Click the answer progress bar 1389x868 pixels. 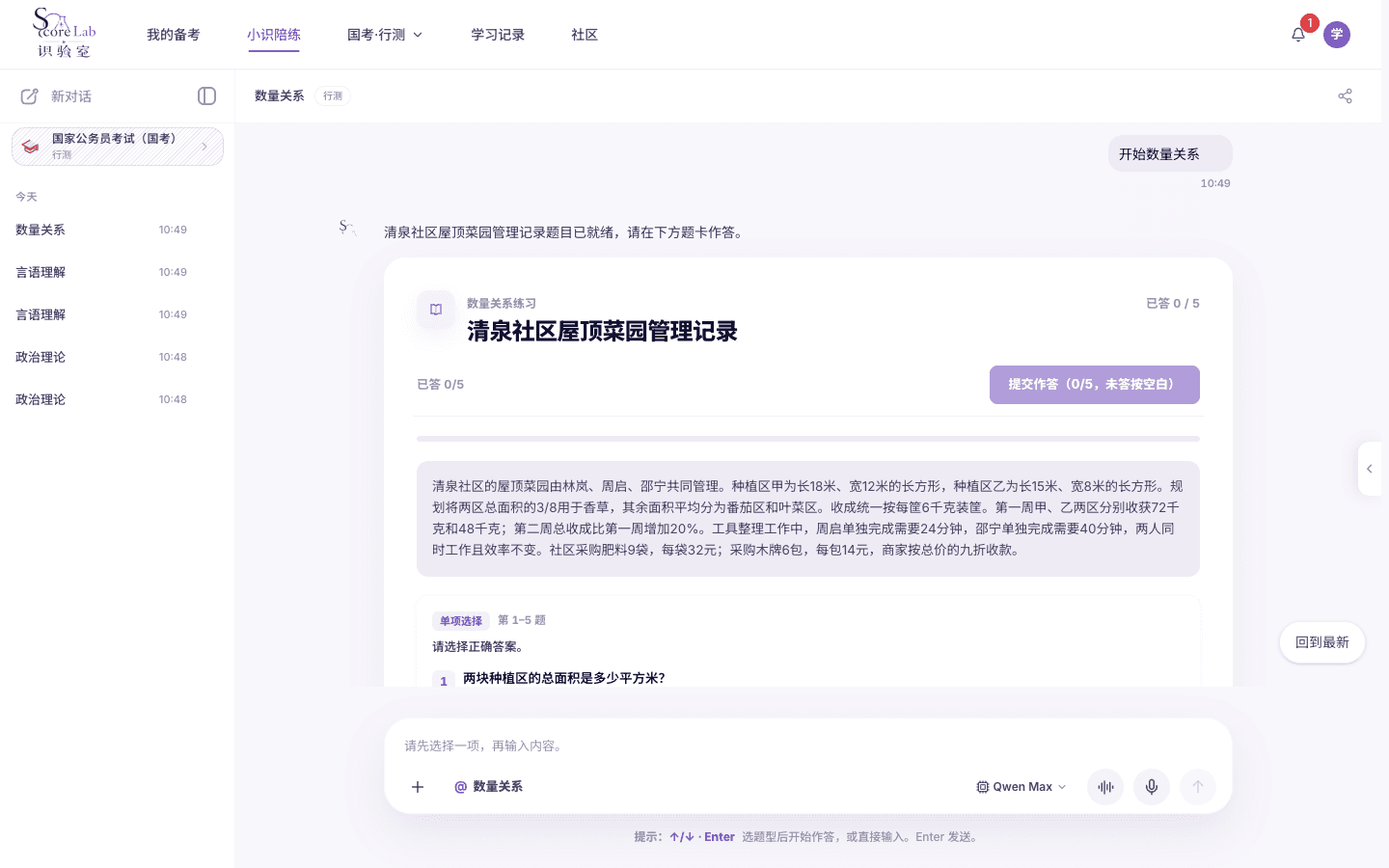pyautogui.click(x=808, y=439)
